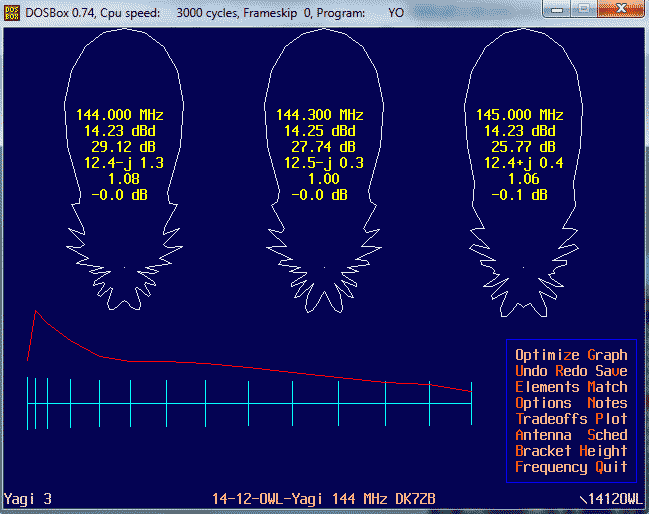Click the 144.300 MHz frequency label
649x514 pixels.
tap(320, 115)
